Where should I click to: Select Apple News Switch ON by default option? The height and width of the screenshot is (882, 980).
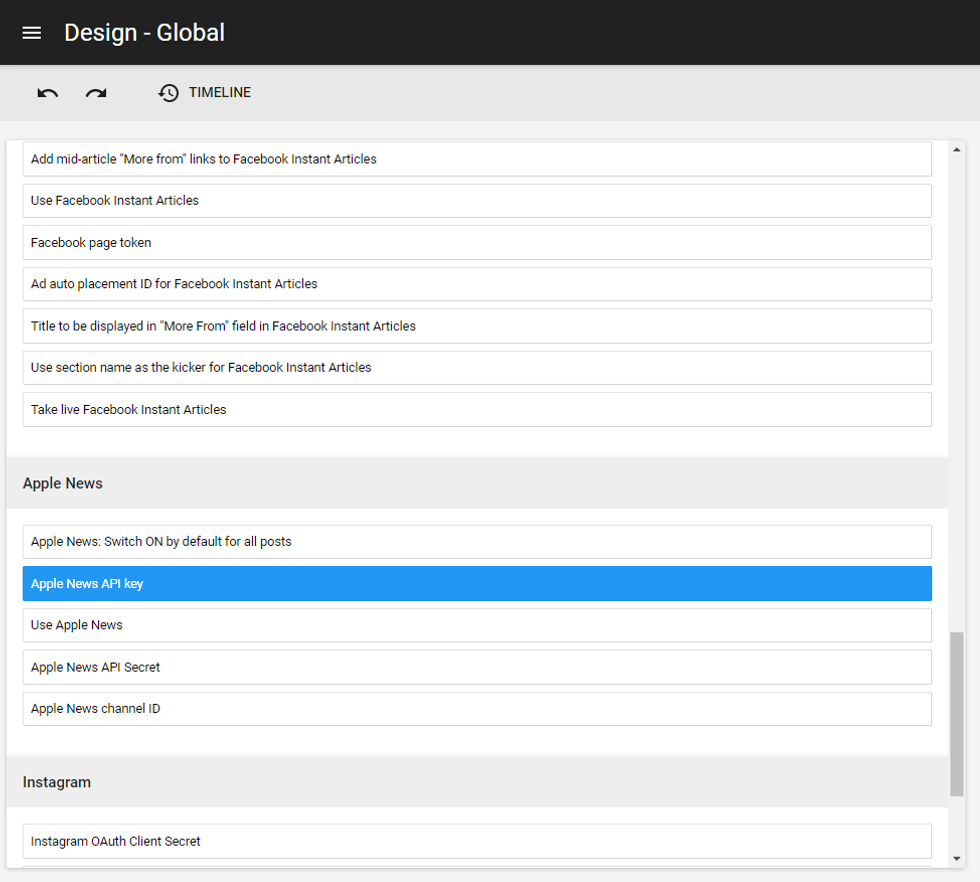click(x=477, y=542)
